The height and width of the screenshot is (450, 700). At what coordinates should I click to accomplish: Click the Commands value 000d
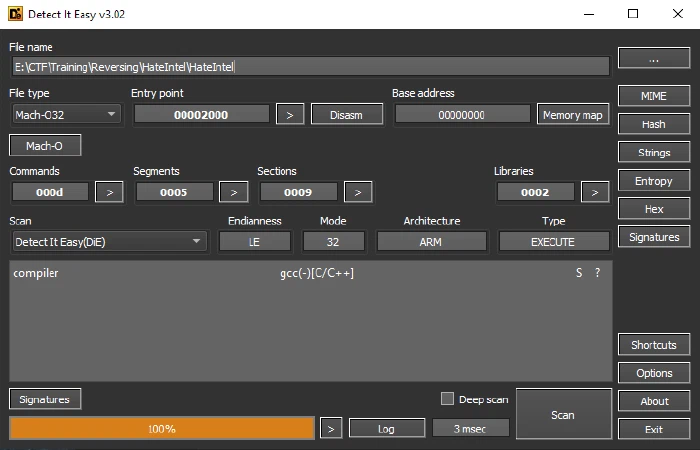tap(50, 192)
